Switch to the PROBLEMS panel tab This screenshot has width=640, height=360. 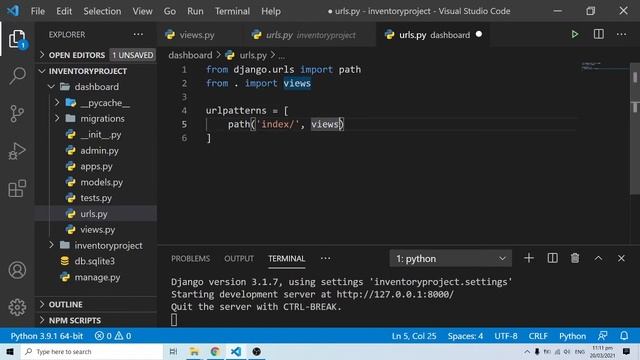pos(191,258)
